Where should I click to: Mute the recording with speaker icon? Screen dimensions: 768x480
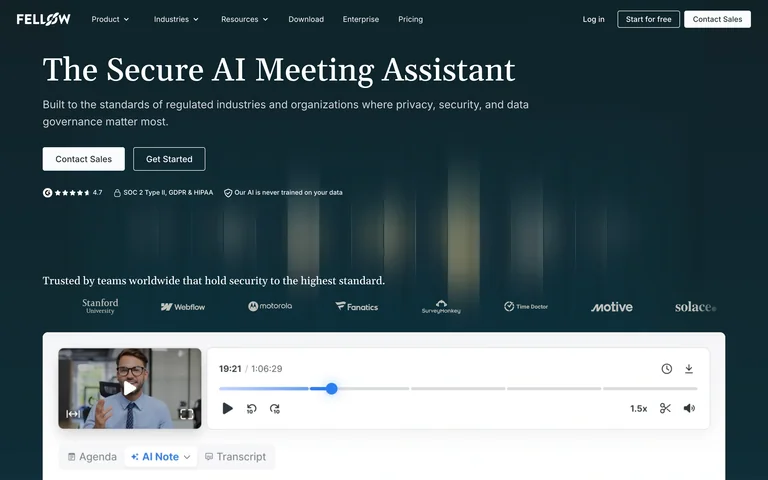coord(689,408)
